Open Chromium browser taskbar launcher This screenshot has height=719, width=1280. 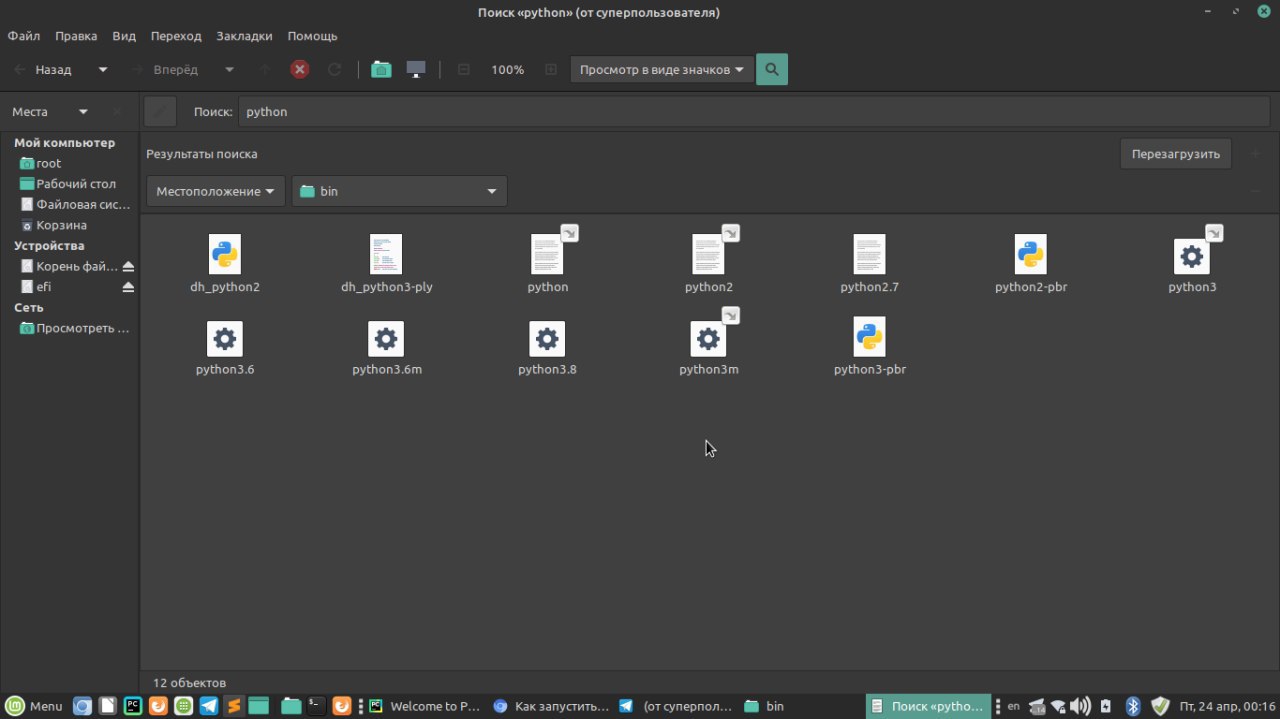(82, 706)
